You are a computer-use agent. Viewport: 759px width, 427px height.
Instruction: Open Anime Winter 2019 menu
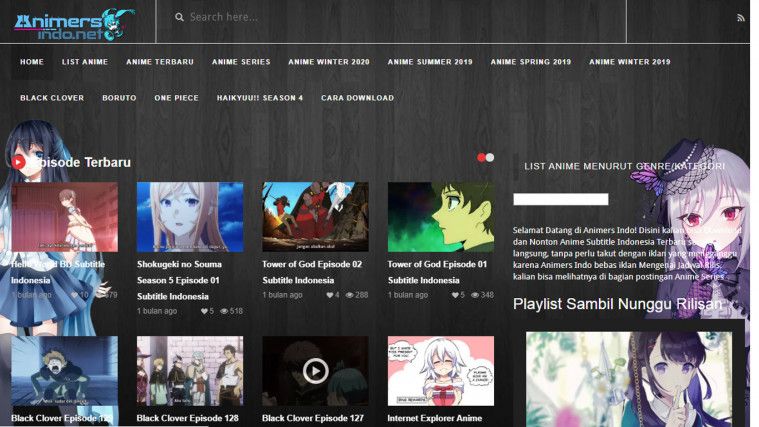click(x=629, y=62)
